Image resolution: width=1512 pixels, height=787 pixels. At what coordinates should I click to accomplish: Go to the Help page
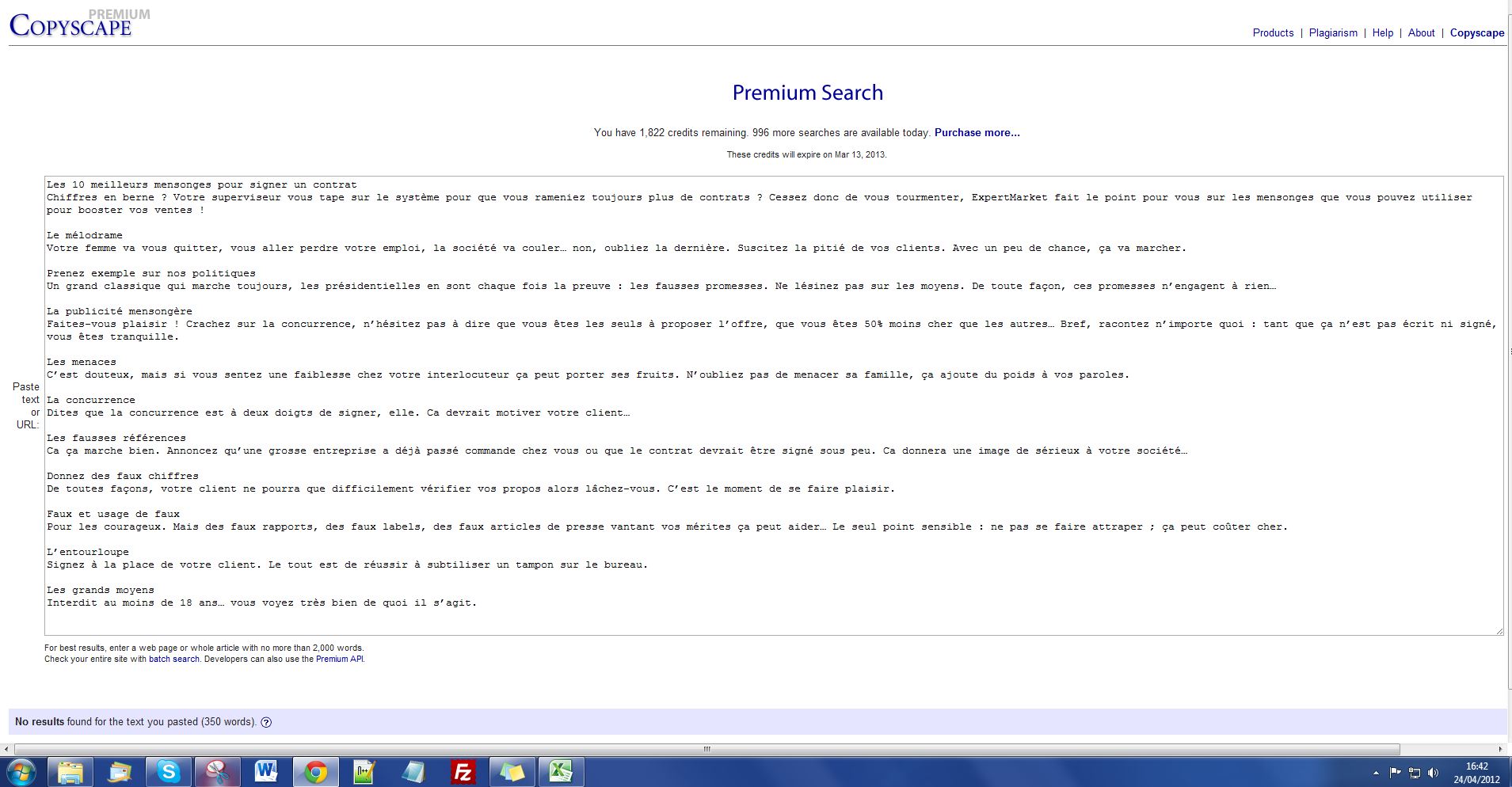click(1382, 33)
